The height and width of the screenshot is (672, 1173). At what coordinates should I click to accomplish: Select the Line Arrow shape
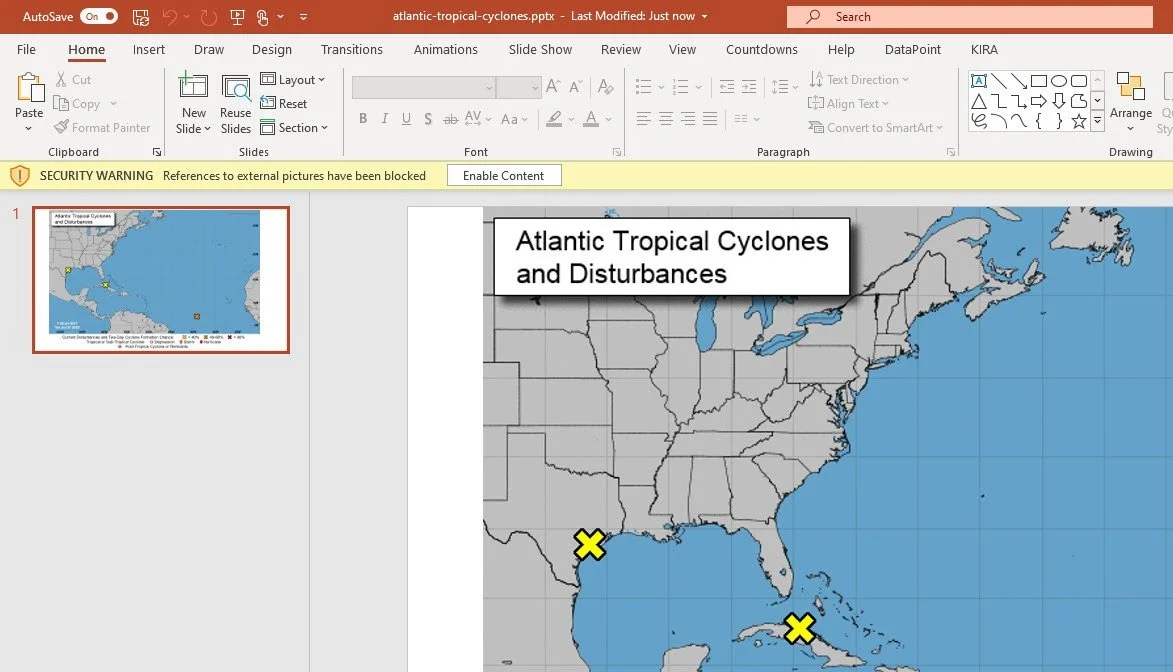(x=1019, y=81)
